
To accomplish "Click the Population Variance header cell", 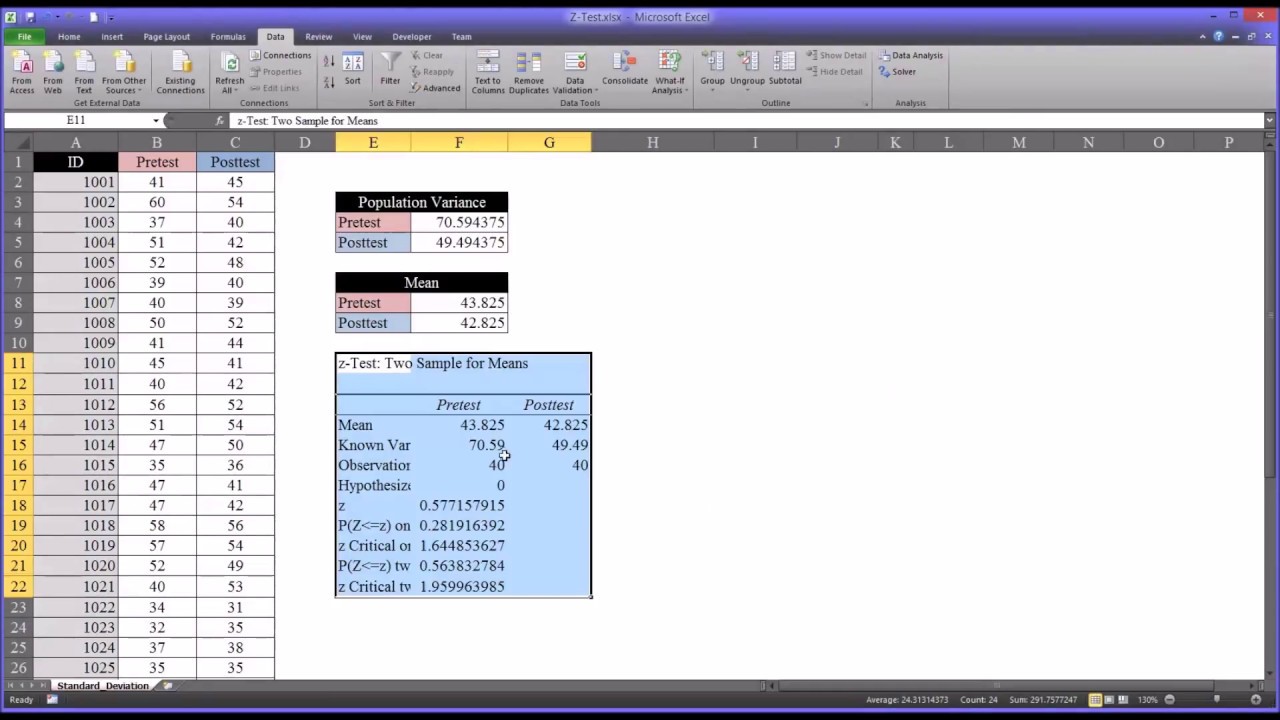I will (x=421, y=202).
